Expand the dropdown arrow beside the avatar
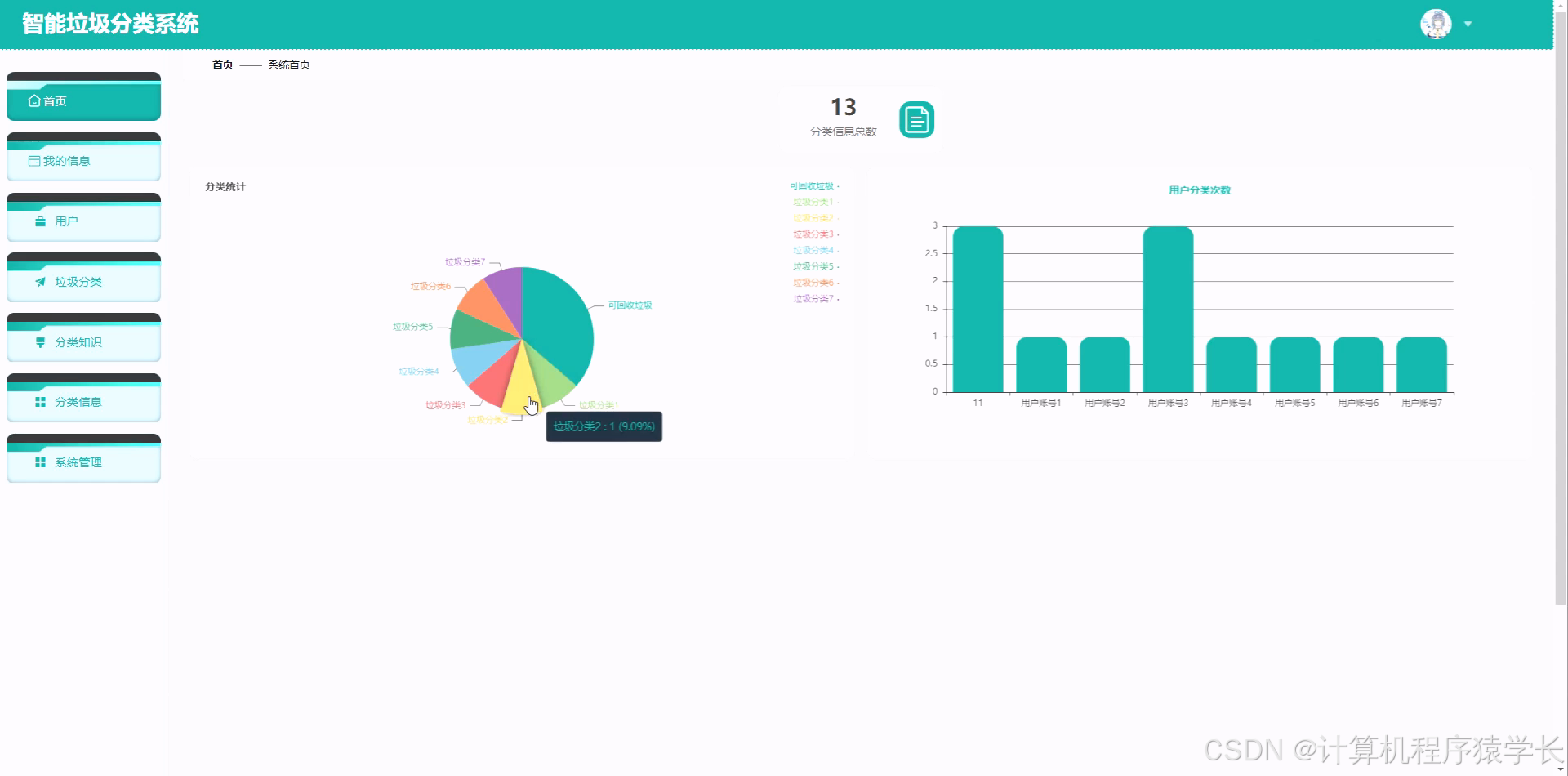Image resolution: width=1568 pixels, height=776 pixels. [1468, 24]
